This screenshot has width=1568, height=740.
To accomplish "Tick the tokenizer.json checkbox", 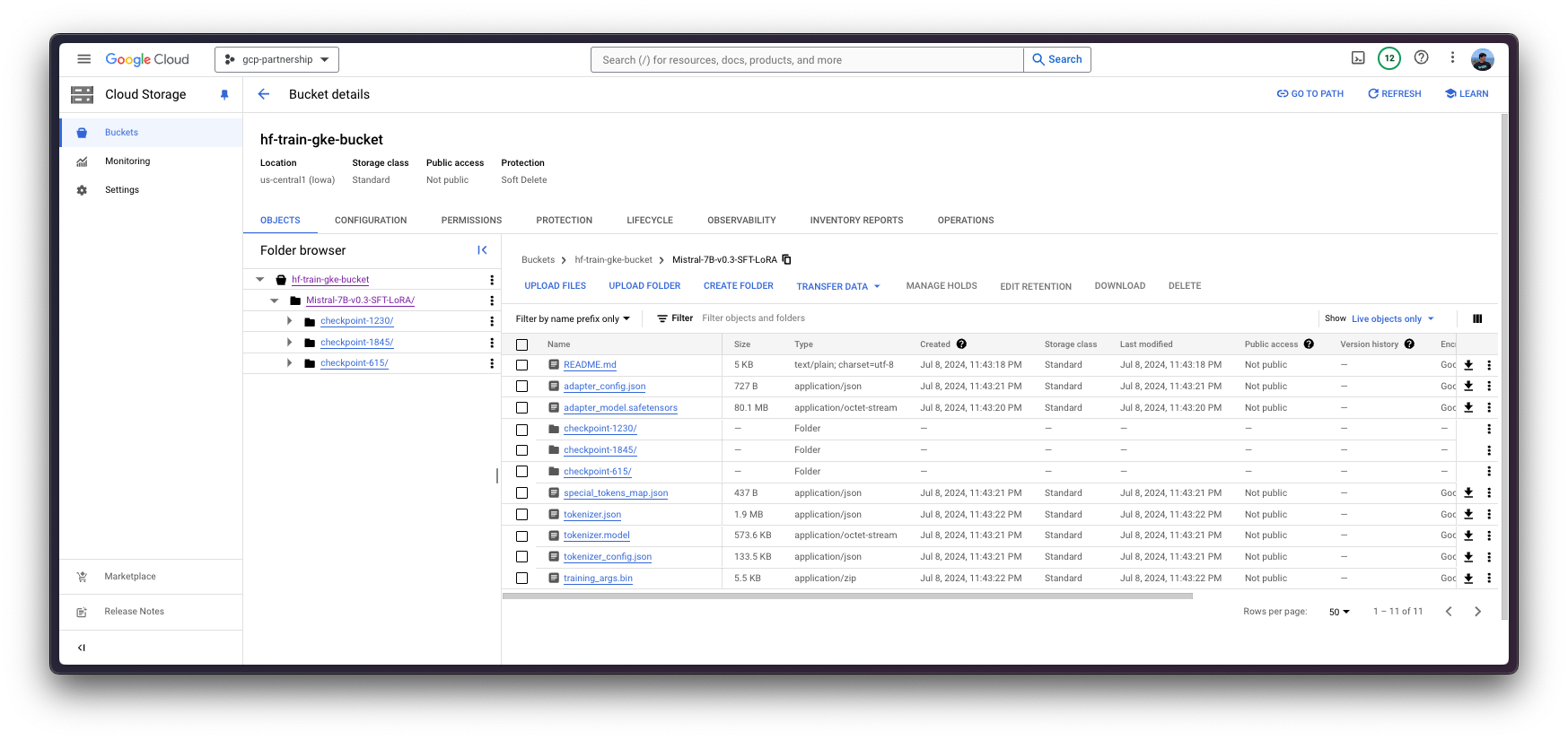I will (521, 515).
